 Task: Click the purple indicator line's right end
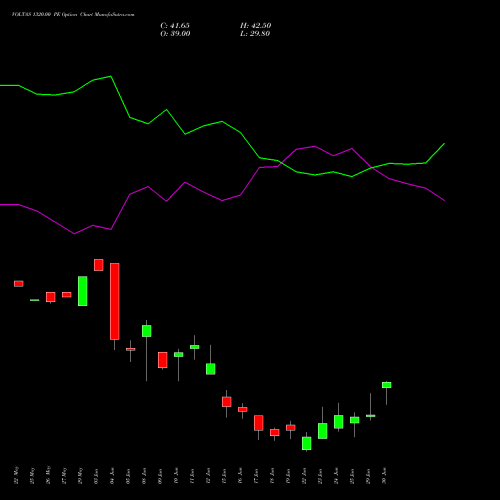coord(444,201)
